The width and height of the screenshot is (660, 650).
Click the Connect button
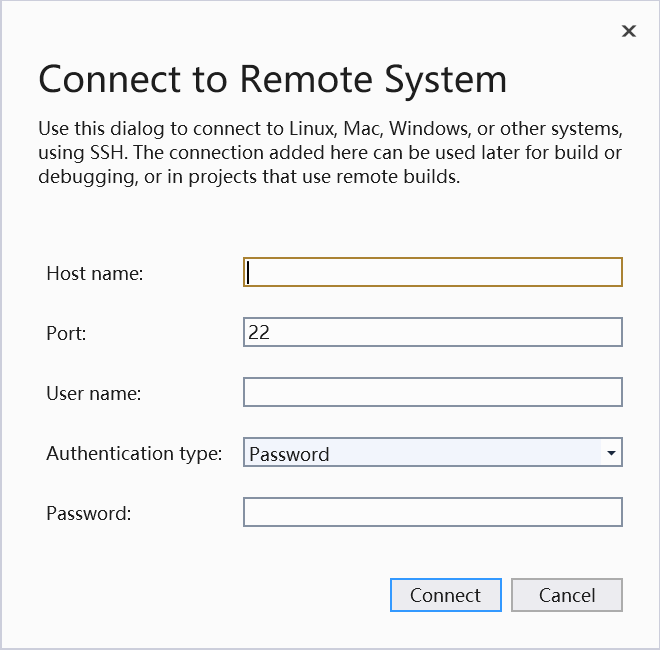446,595
